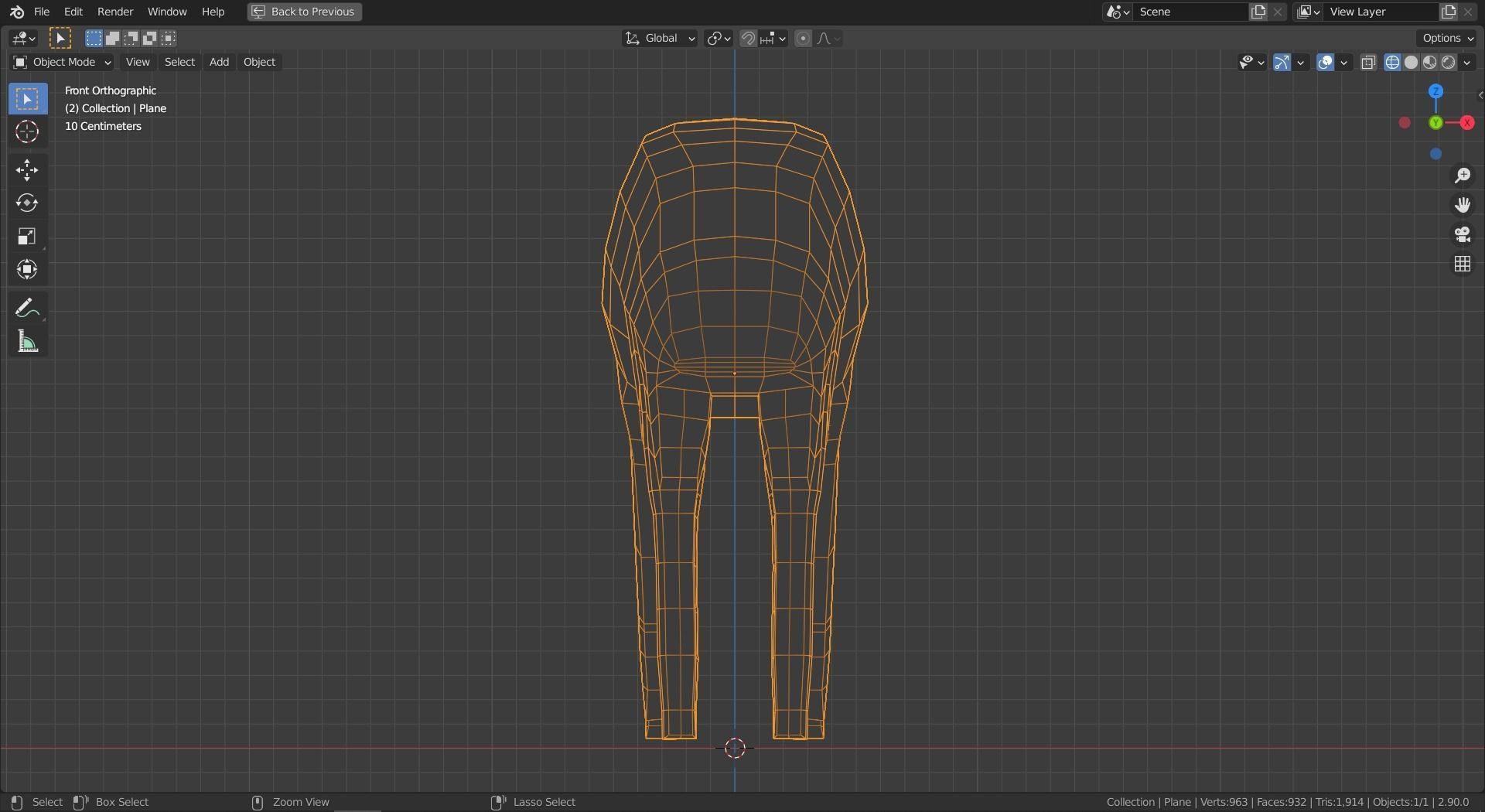Toggle proportional editing
1485x812 pixels.
(x=803, y=38)
